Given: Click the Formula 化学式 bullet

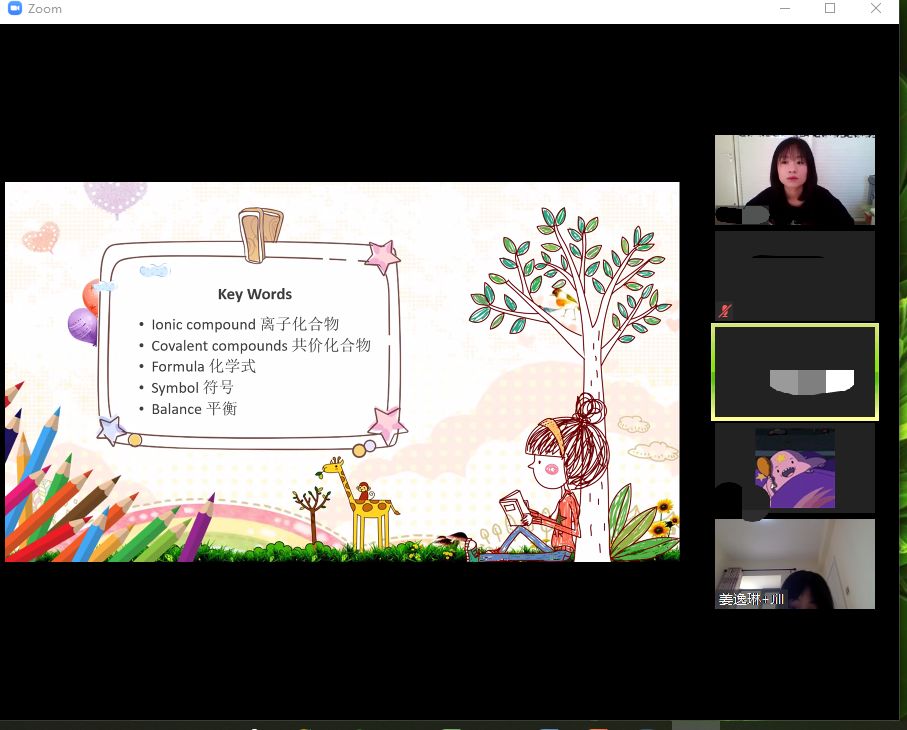Looking at the screenshot, I should click(x=203, y=366).
